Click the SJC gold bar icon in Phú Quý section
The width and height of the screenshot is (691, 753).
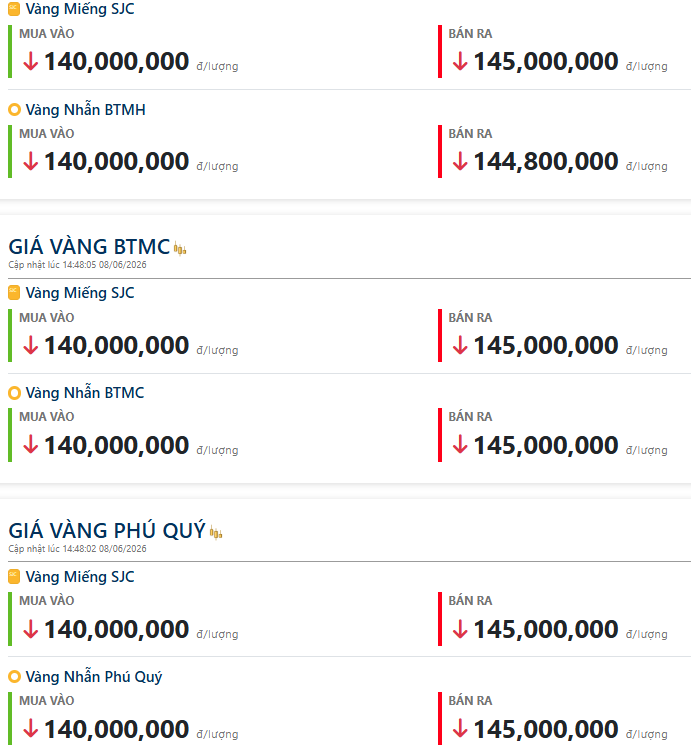(14, 576)
